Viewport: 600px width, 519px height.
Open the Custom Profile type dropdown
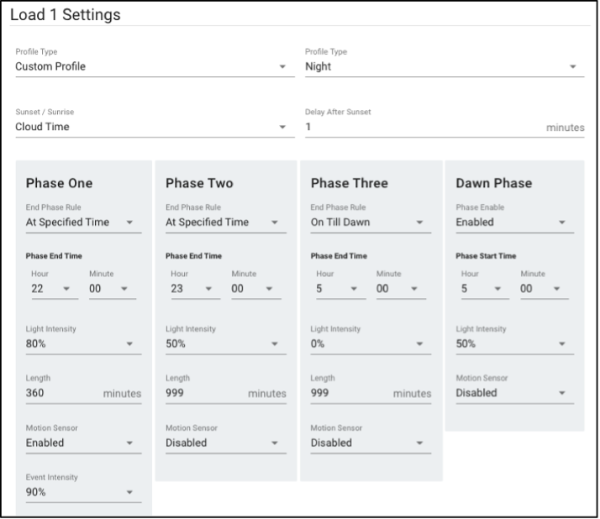pyautogui.click(x=155, y=67)
